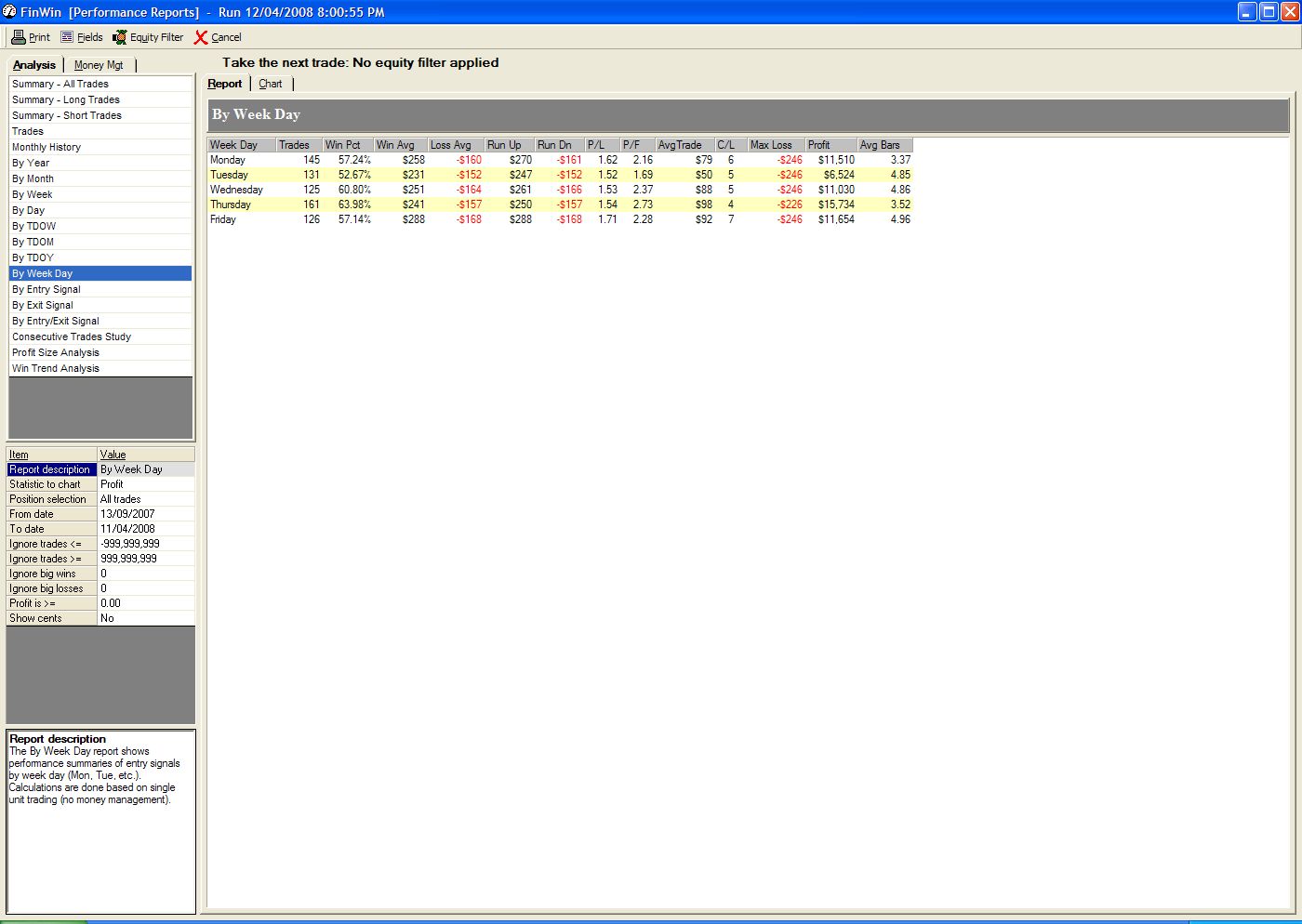Click the Ignore trades <= value field
Screen dimensions: 1302x924
[146, 544]
